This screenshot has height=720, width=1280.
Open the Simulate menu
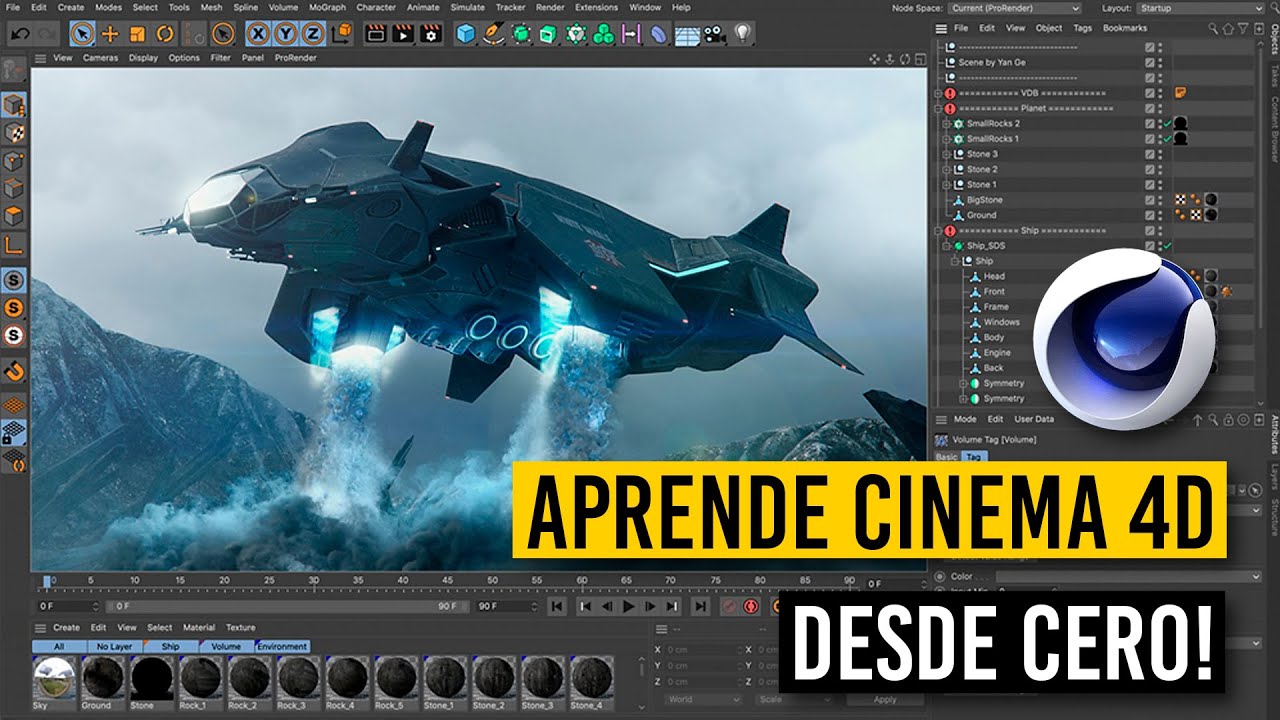[x=467, y=7]
